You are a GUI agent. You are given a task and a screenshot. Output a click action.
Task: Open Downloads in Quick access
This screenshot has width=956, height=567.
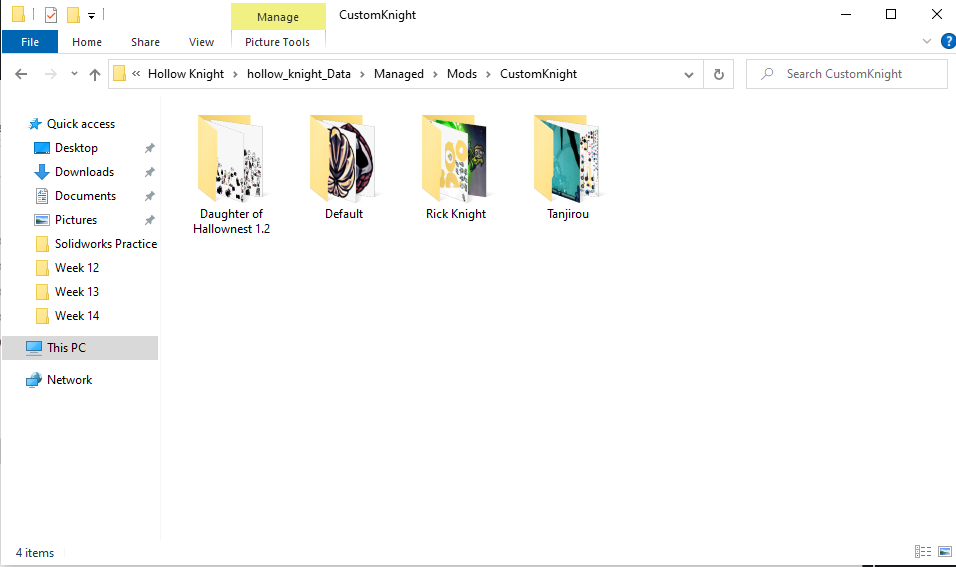[84, 172]
